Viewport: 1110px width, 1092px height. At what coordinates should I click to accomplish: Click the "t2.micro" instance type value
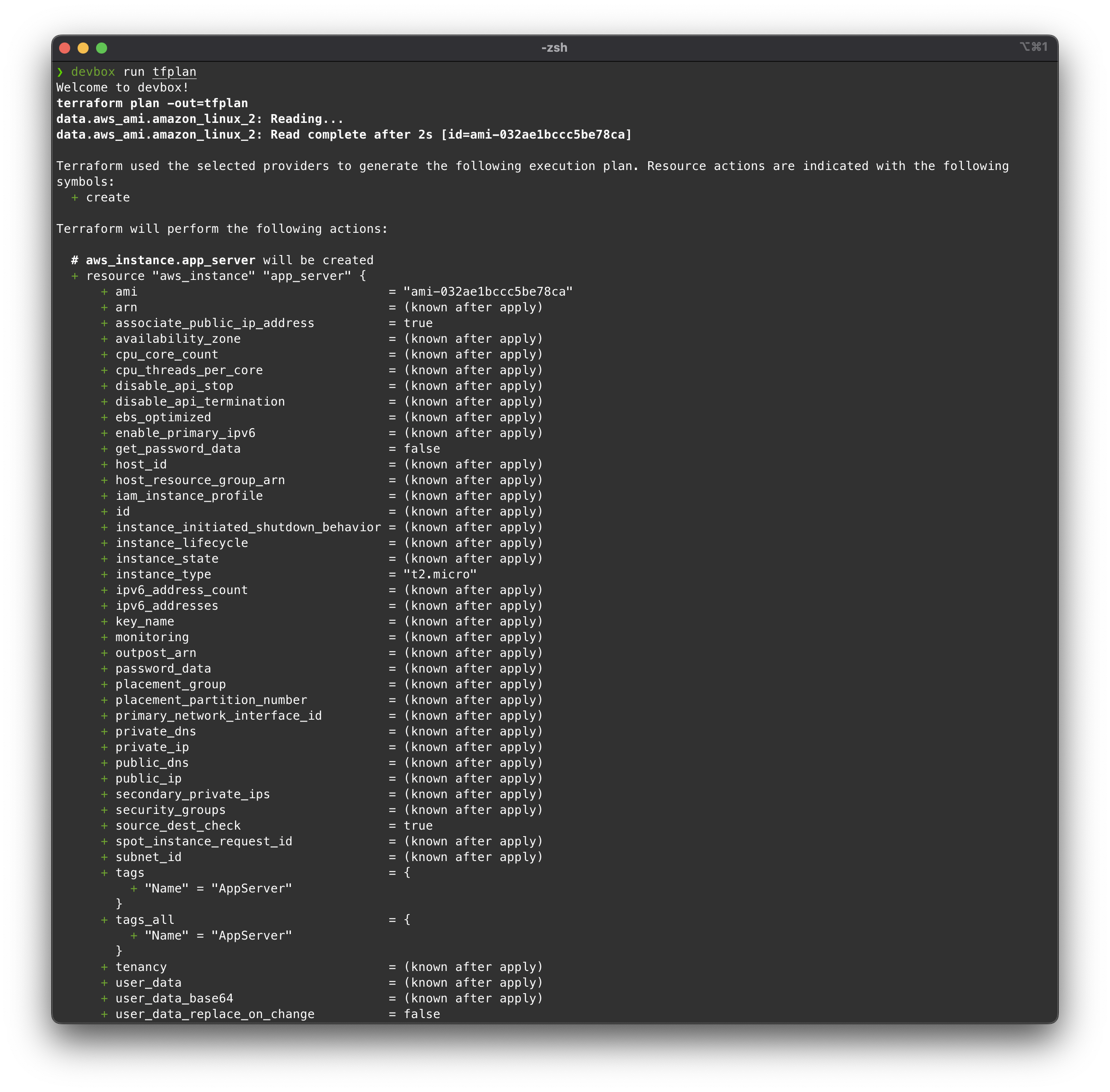click(x=440, y=574)
